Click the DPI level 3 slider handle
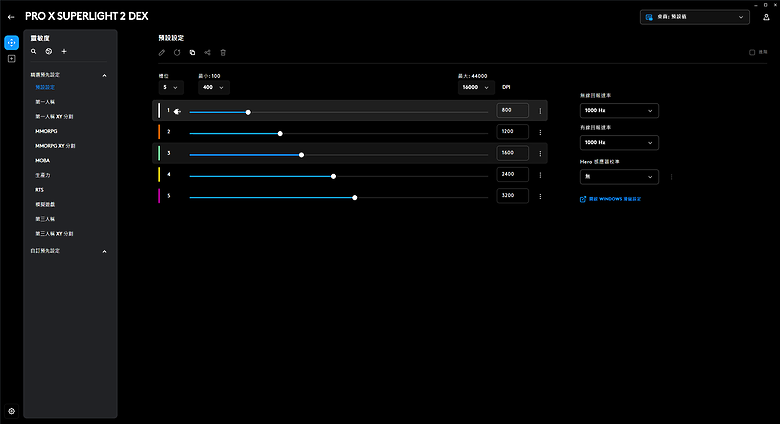780x424 pixels. (301, 155)
